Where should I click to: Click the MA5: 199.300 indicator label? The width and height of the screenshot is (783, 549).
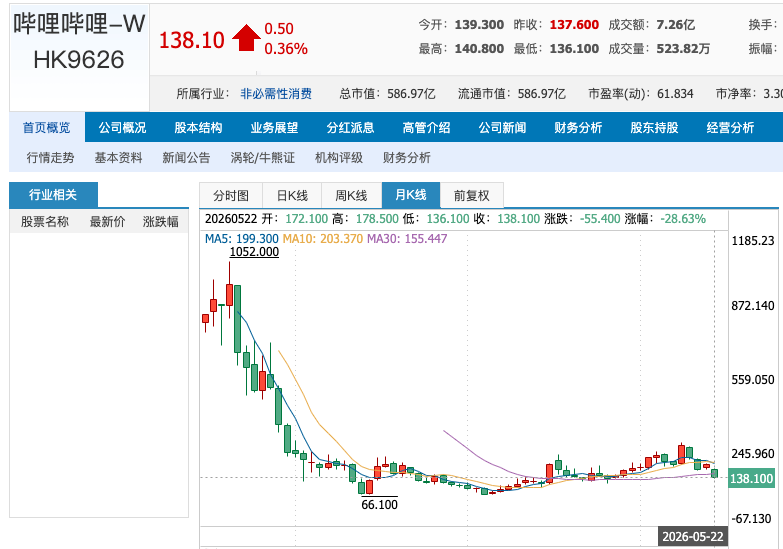pyautogui.click(x=242, y=239)
